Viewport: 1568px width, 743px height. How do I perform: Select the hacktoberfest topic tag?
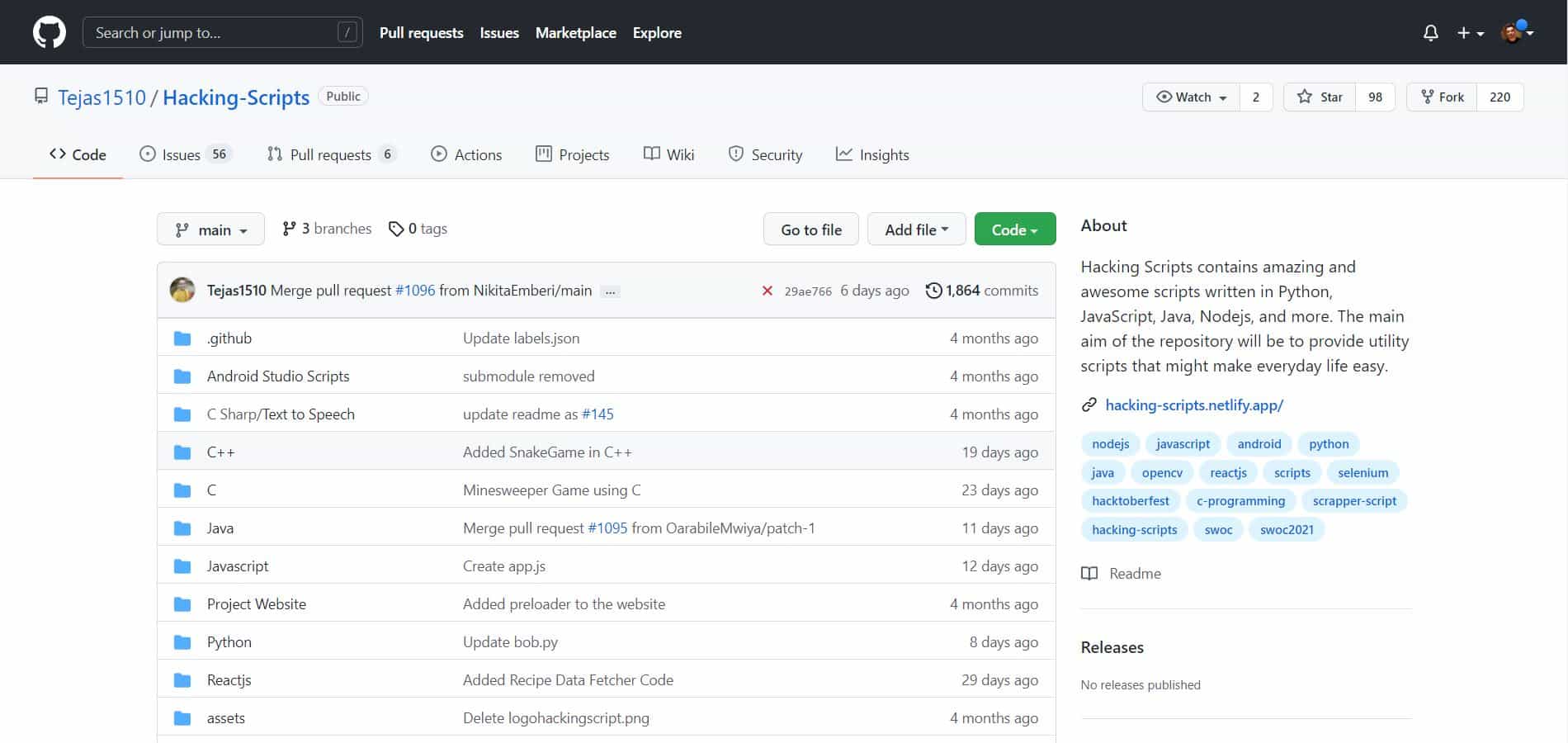click(1130, 501)
